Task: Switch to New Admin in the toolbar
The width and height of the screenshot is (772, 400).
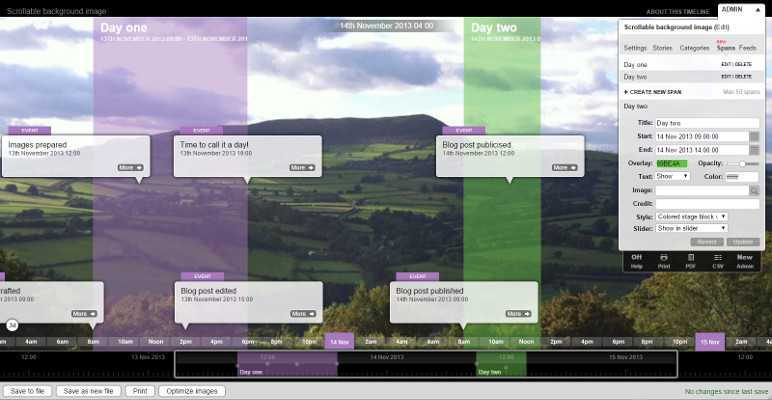Action: [744, 261]
